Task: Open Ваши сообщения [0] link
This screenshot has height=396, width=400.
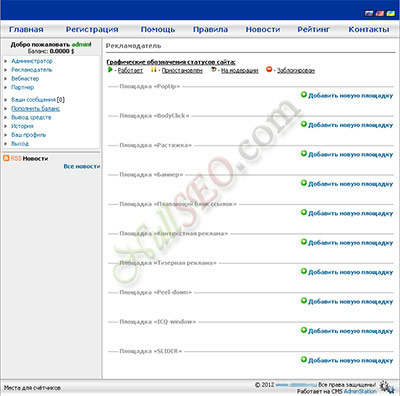Action: 38,100
